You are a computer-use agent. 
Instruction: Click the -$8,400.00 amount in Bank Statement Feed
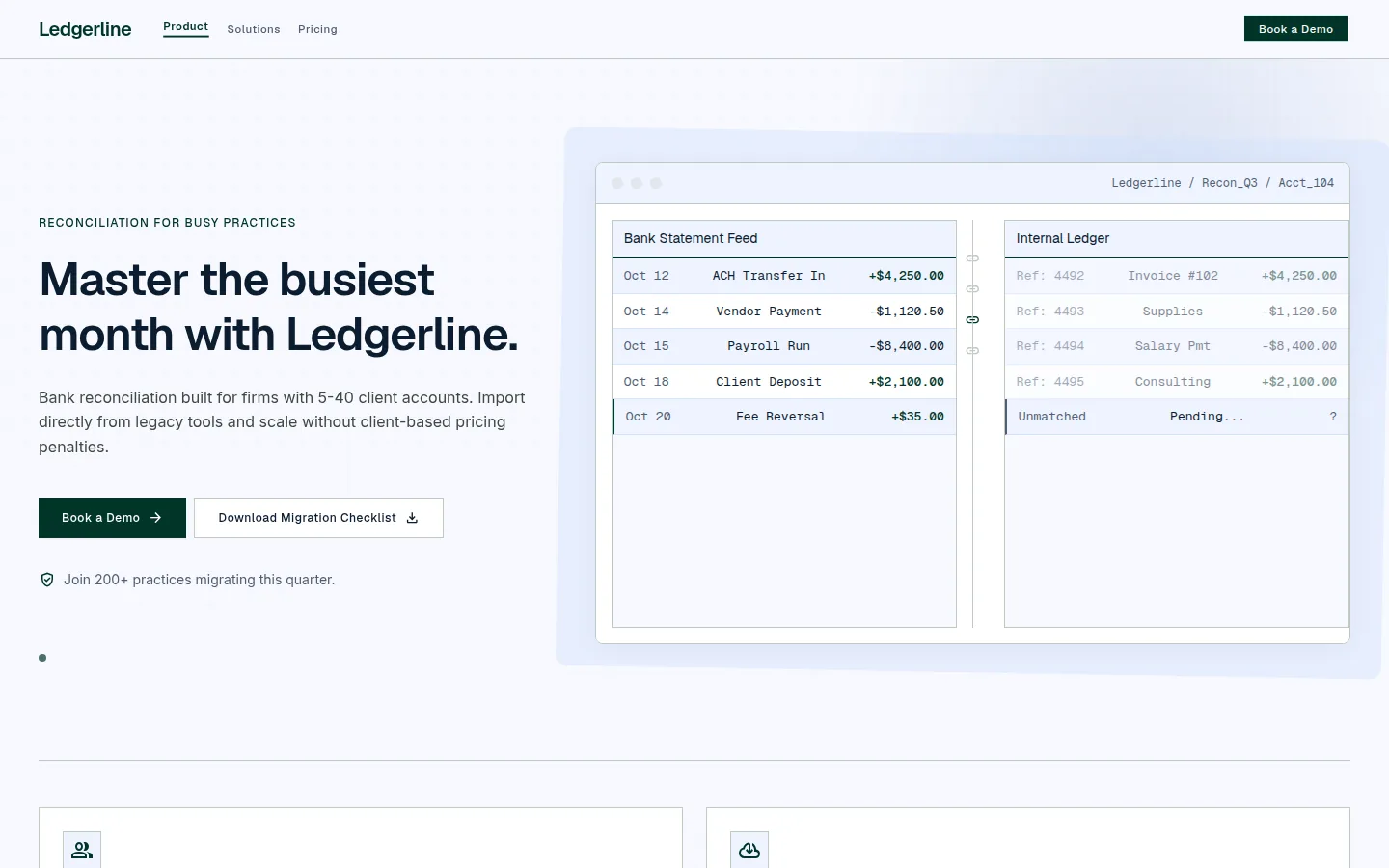(x=907, y=346)
